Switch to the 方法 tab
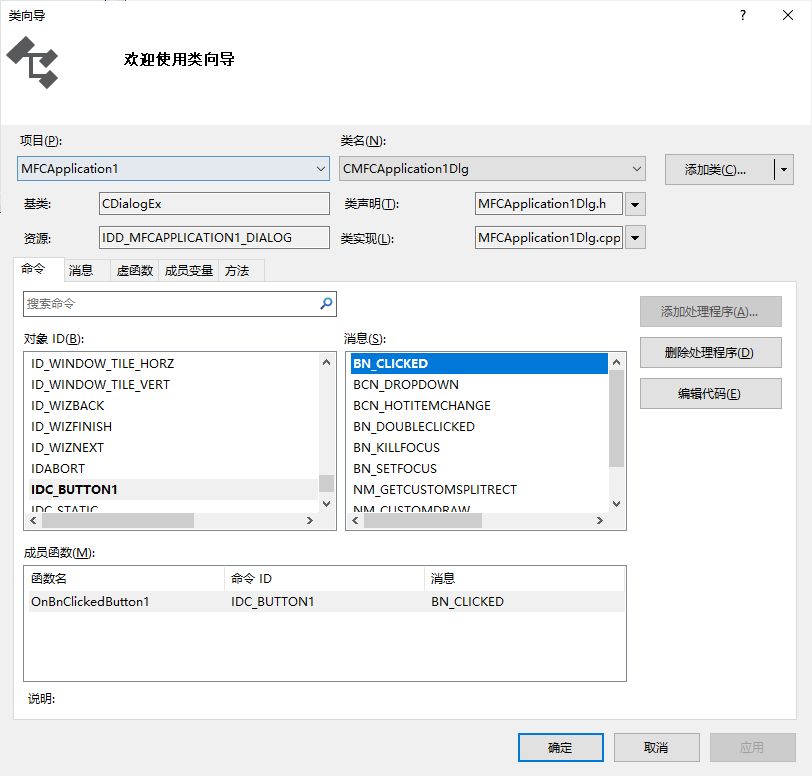The image size is (812, 776). (241, 270)
